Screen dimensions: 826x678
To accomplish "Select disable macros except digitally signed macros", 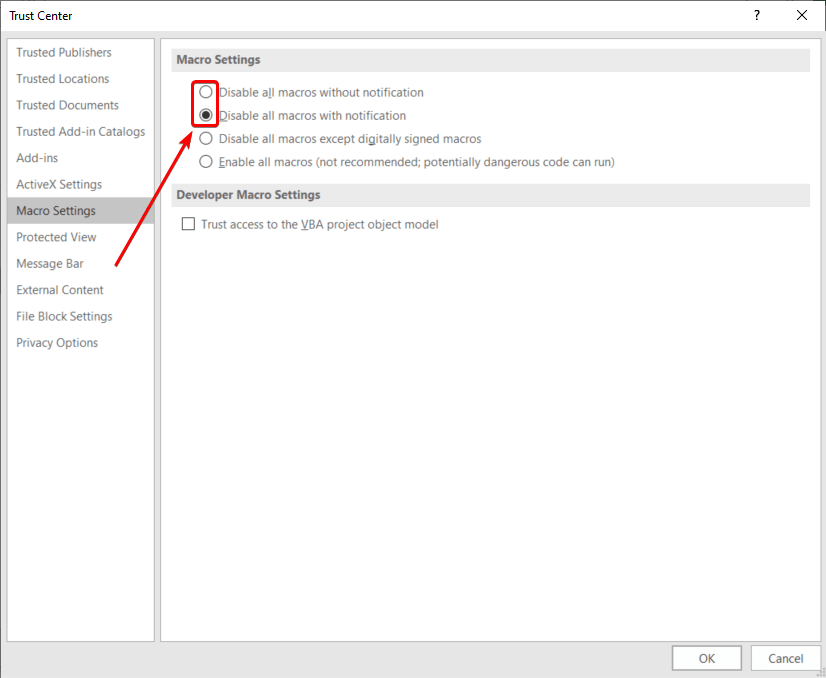I will (205, 138).
